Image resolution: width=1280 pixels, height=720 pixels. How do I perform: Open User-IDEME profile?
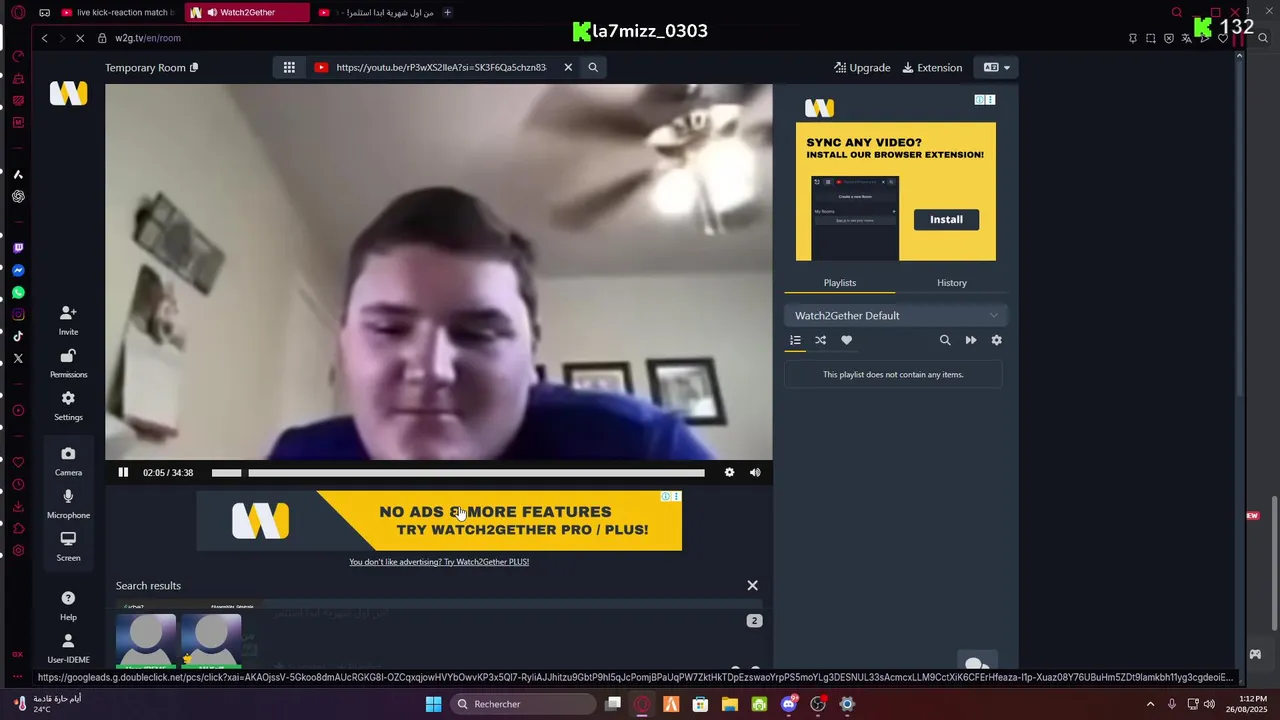(68, 649)
